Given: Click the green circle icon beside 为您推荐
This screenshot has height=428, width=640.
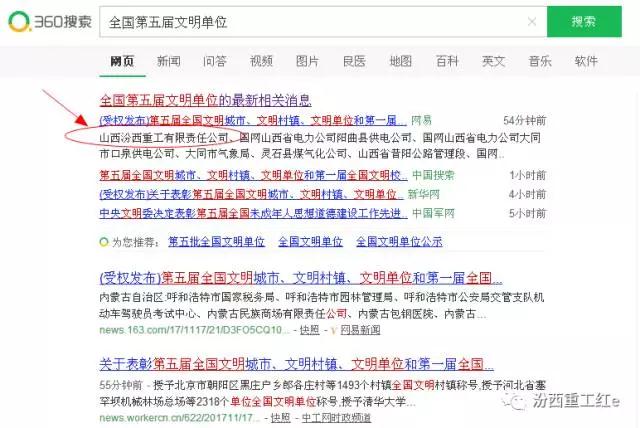Looking at the screenshot, I should click(104, 242).
